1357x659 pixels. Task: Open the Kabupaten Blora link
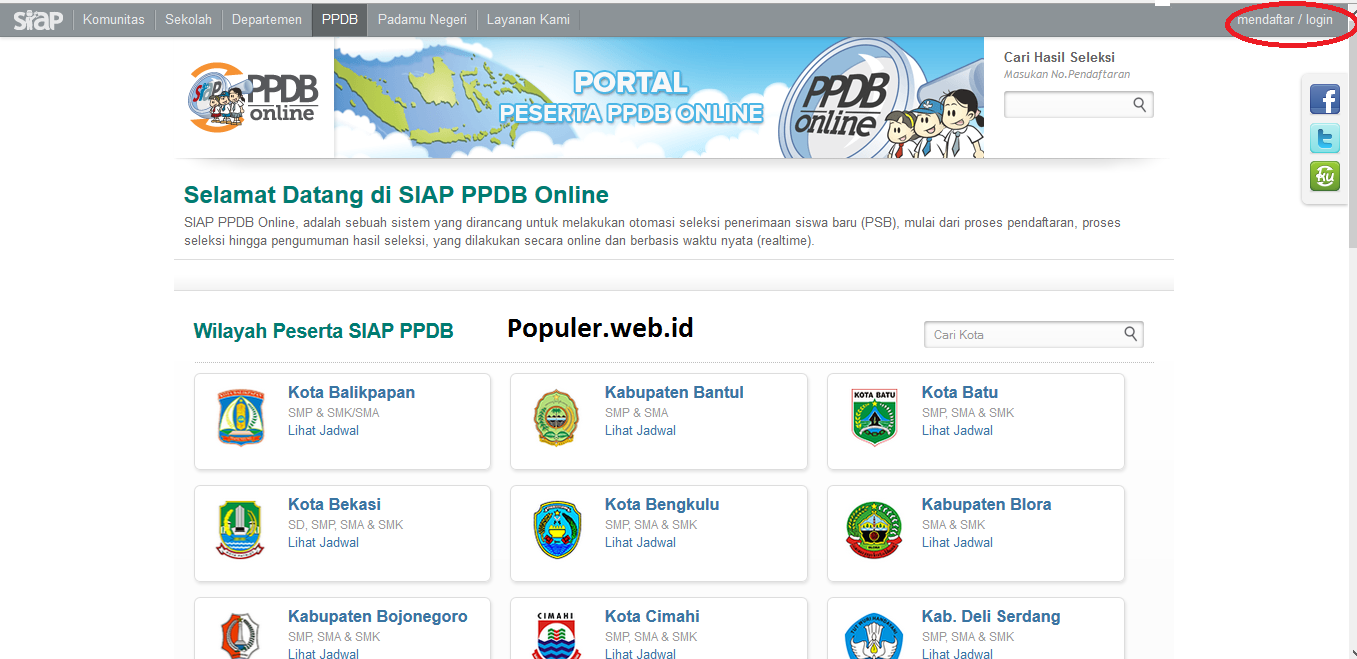pos(986,504)
